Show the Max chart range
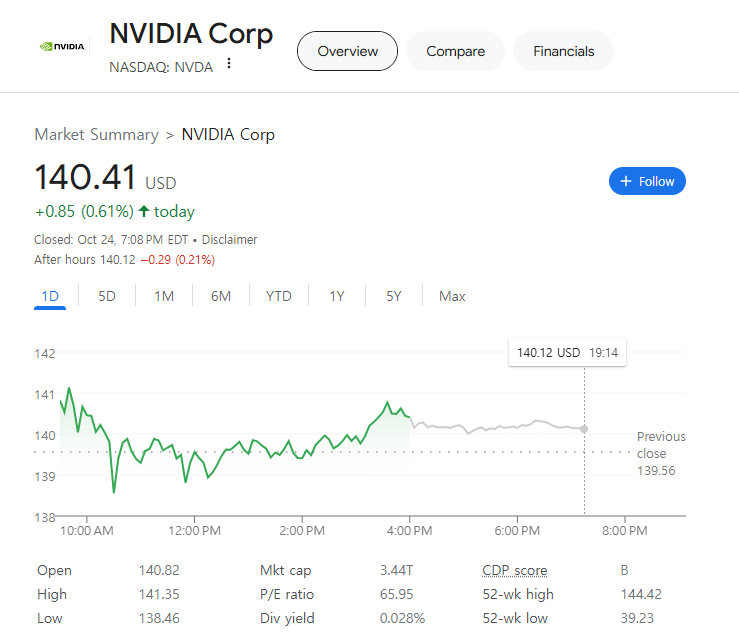This screenshot has height=638, width=739. pyautogui.click(x=452, y=296)
